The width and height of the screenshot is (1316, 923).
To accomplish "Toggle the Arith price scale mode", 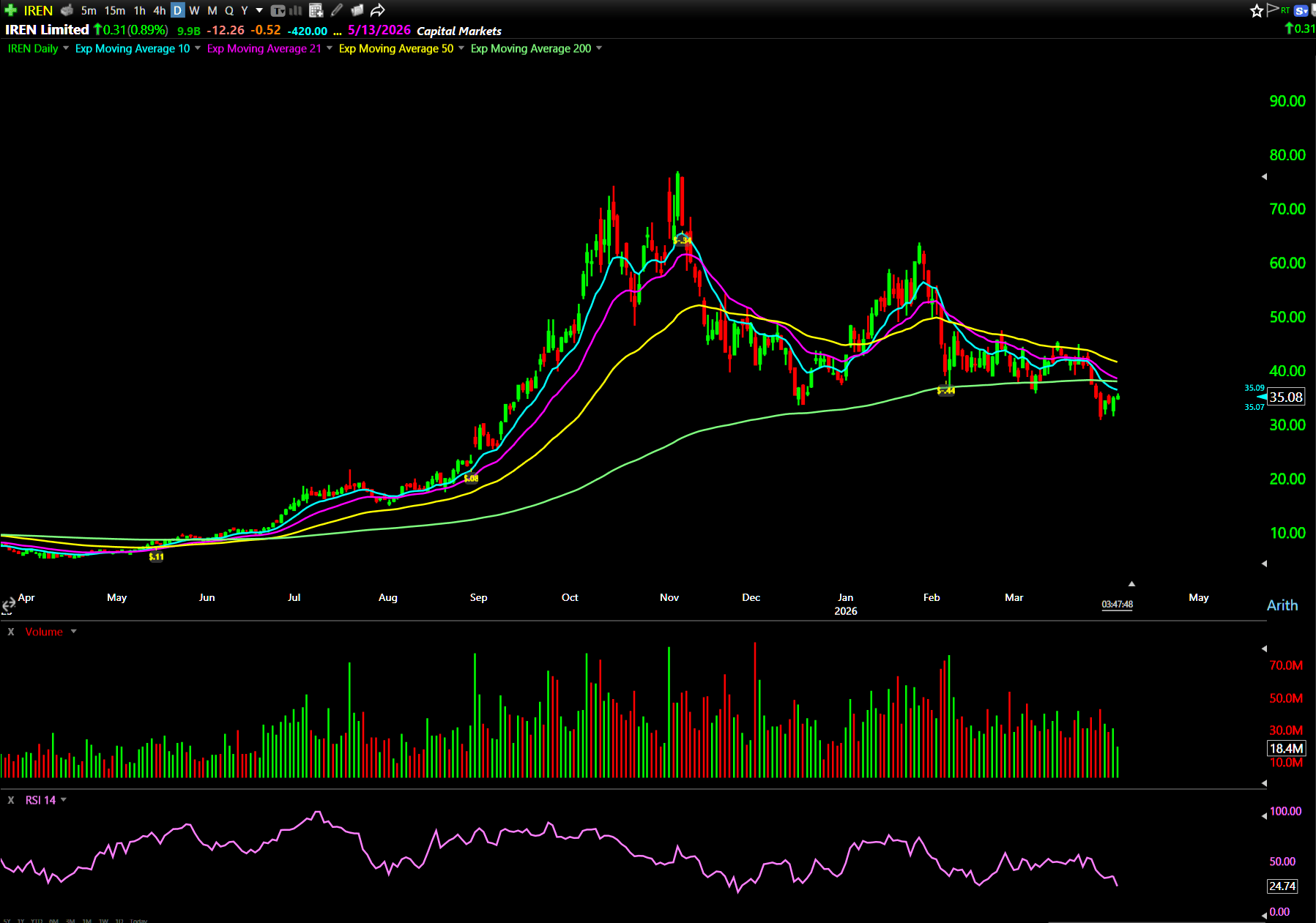I will pos(1282,605).
